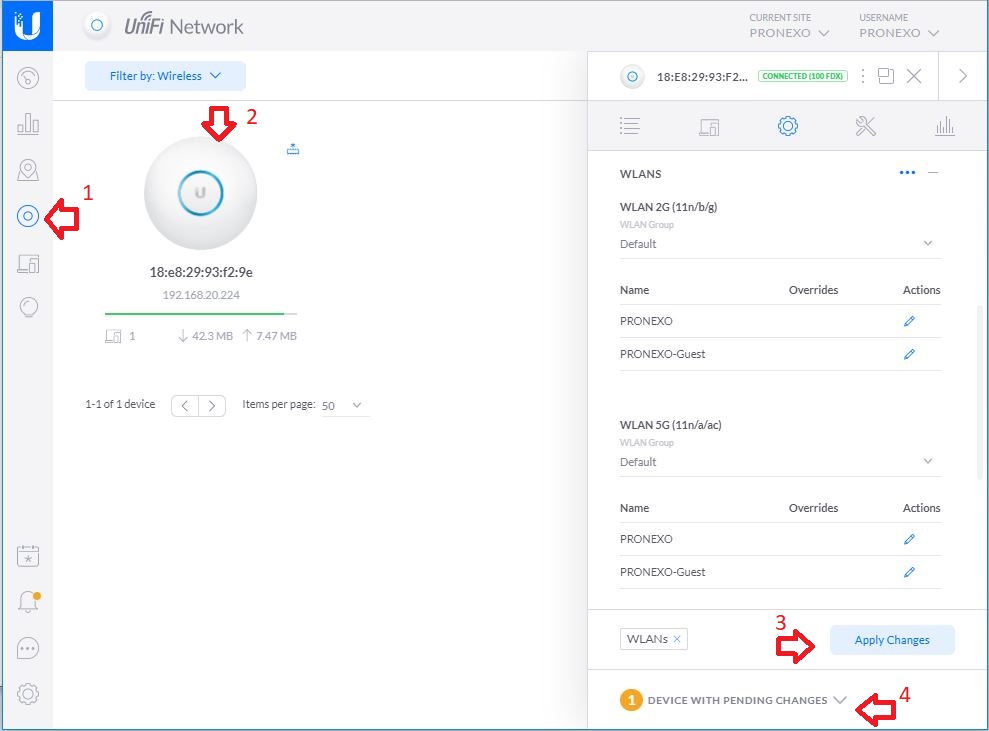Open the Devices sidebar icon
Image resolution: width=989 pixels, height=731 pixels.
coord(28,216)
